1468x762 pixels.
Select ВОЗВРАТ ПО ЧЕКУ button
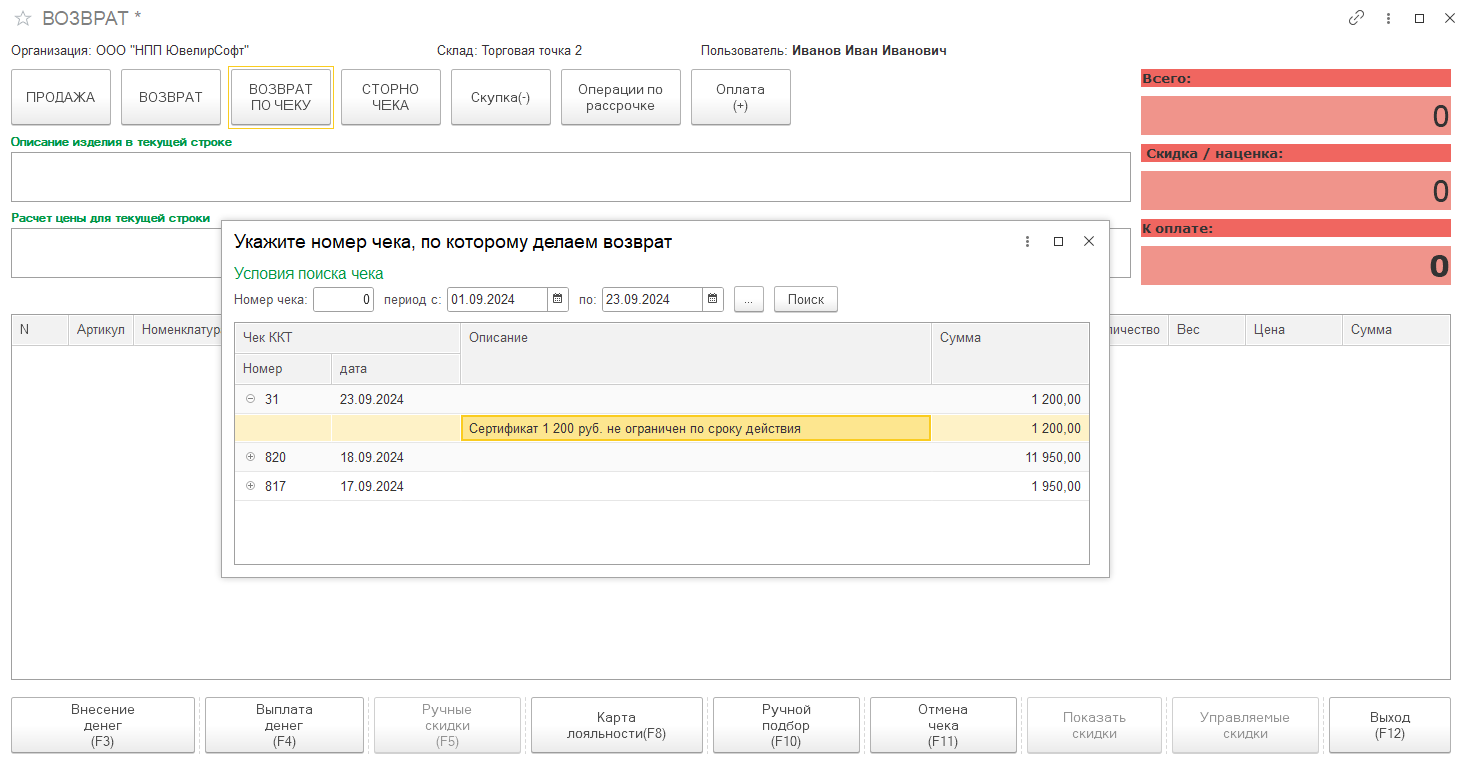pyautogui.click(x=281, y=97)
